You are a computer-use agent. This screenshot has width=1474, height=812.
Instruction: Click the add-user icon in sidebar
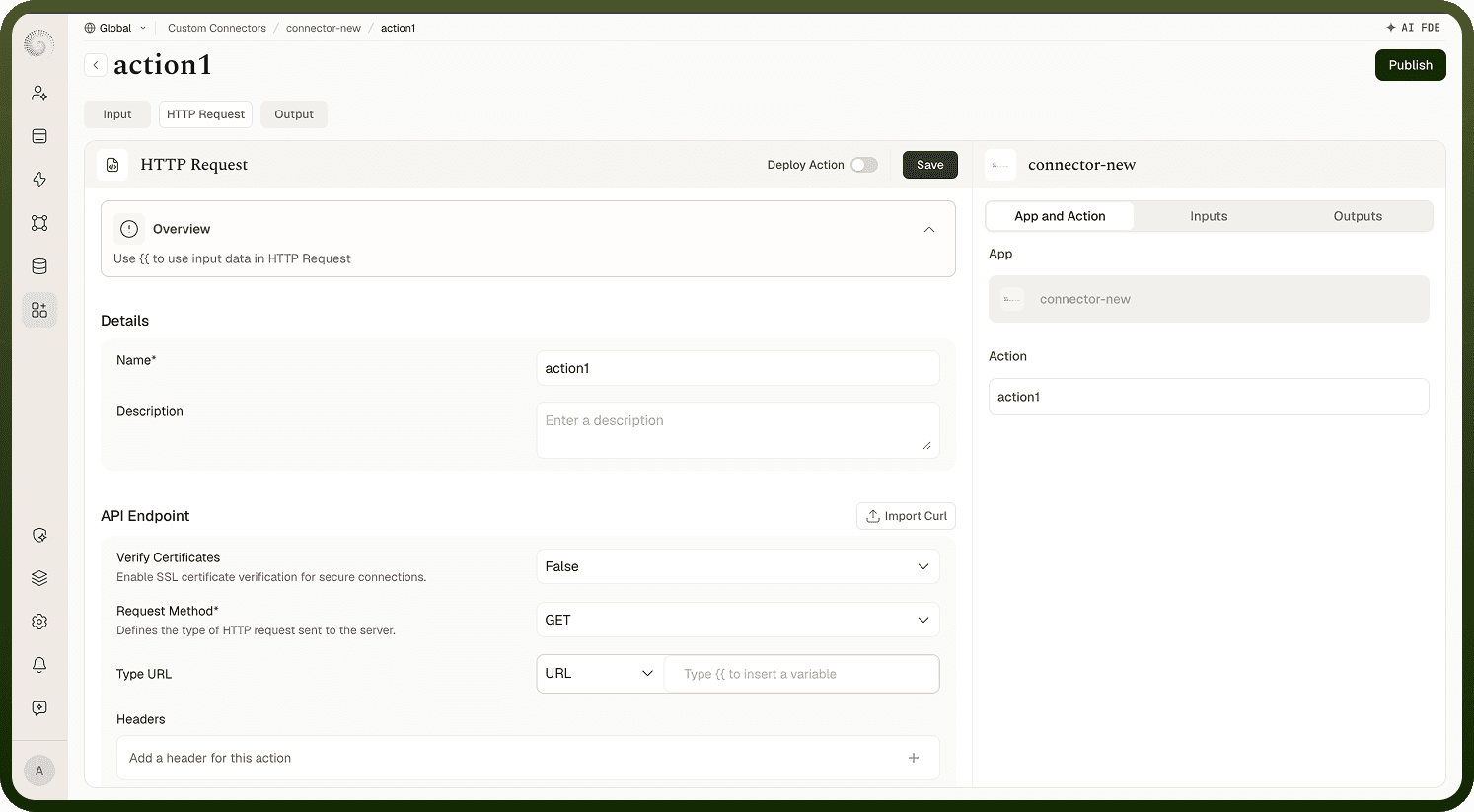pos(39,93)
